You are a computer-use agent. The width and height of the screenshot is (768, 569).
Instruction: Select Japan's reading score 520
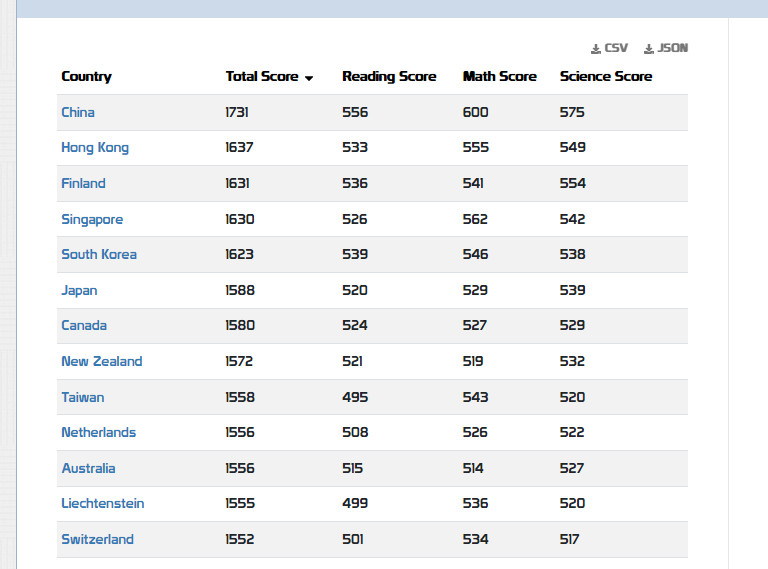pyautogui.click(x=355, y=290)
